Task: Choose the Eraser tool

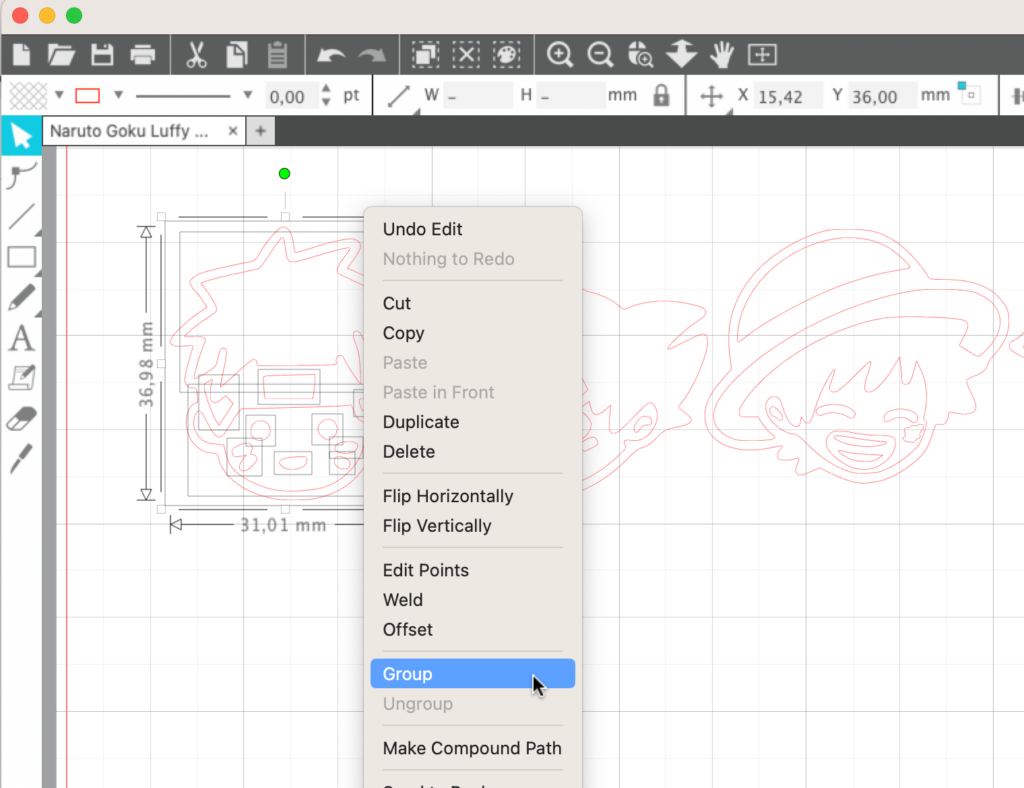Action: pos(21,419)
